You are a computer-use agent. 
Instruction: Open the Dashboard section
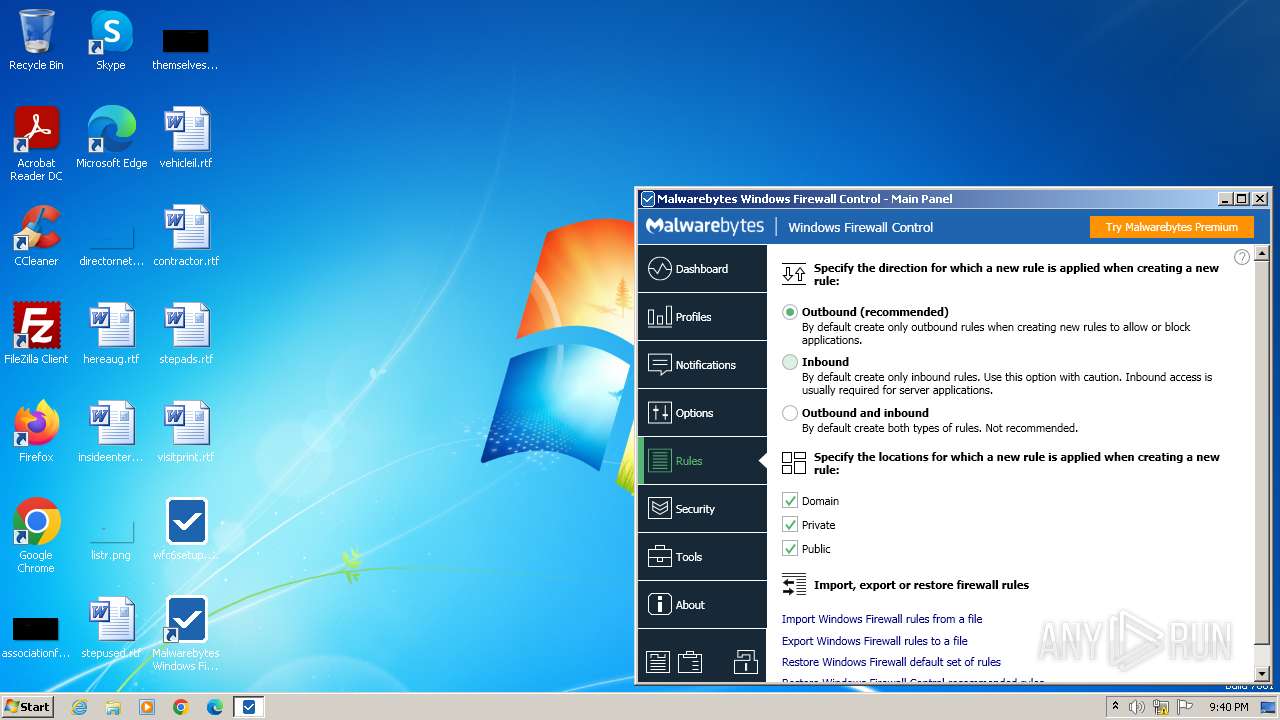tap(702, 269)
